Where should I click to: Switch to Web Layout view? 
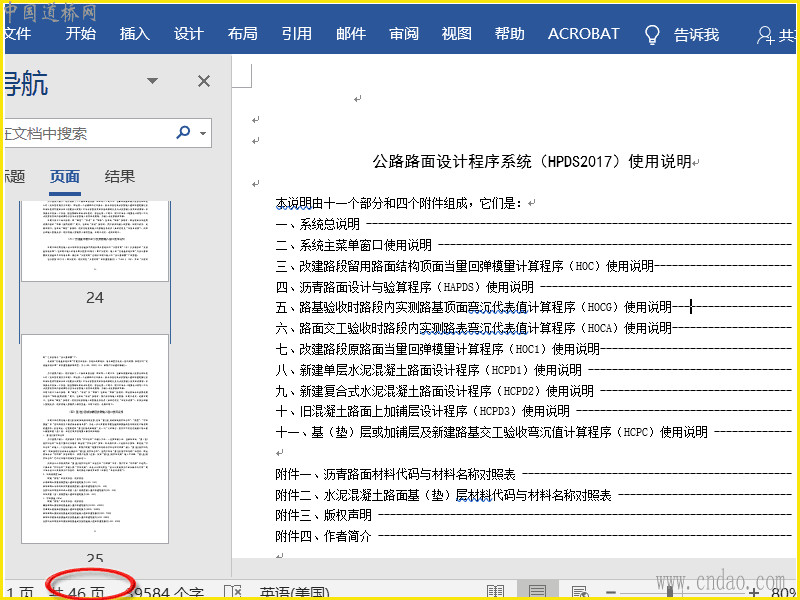click(x=579, y=592)
